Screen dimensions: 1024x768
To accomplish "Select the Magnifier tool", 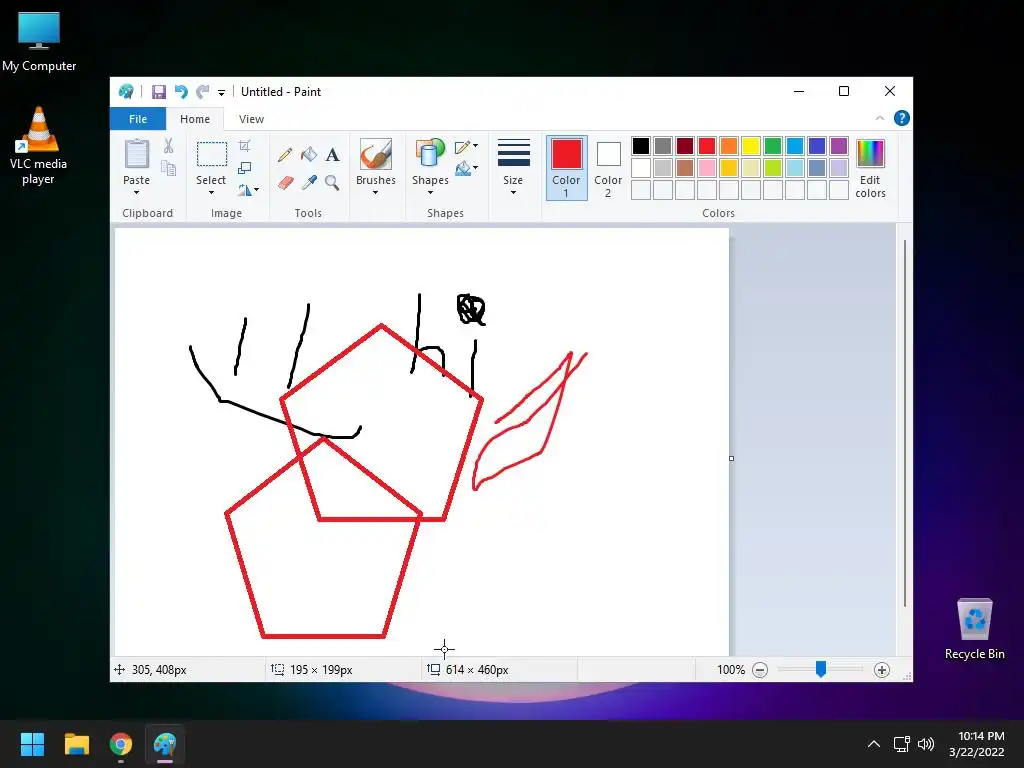I will [332, 182].
